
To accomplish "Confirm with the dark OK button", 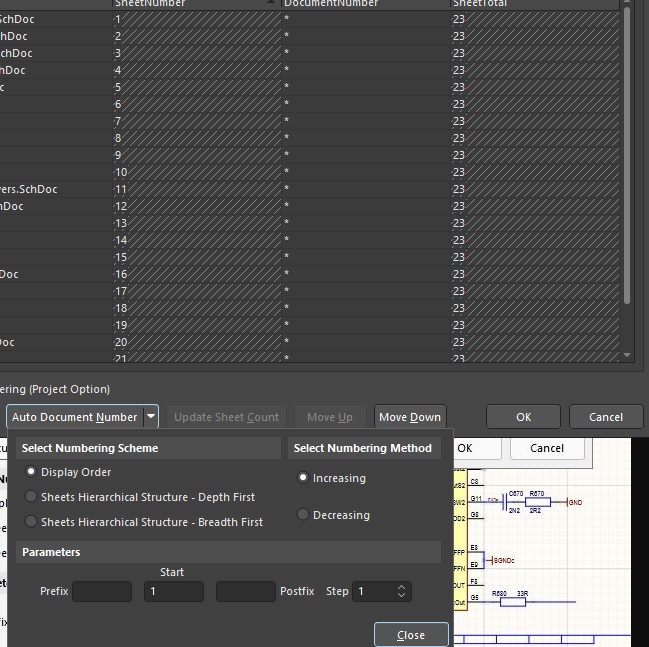I will [x=524, y=417].
